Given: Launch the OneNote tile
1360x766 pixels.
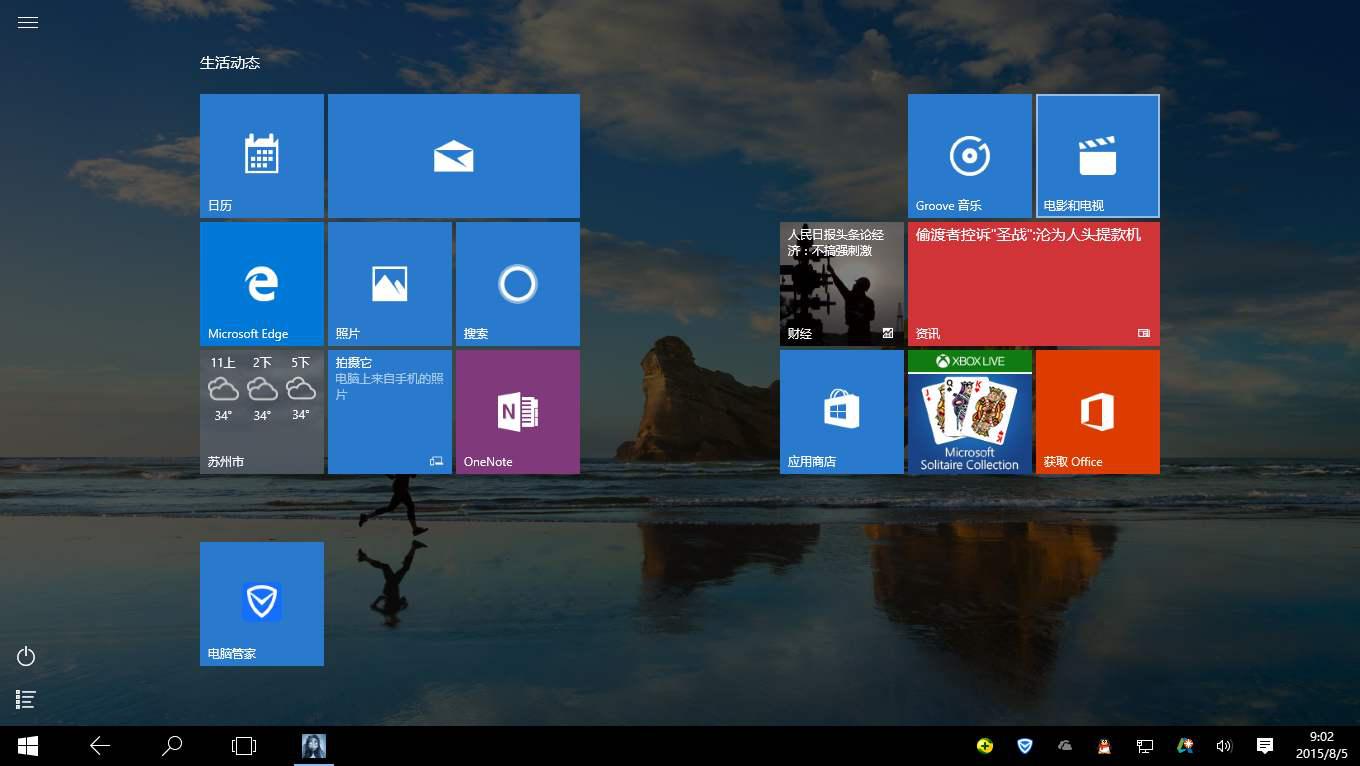Looking at the screenshot, I should 517,411.
